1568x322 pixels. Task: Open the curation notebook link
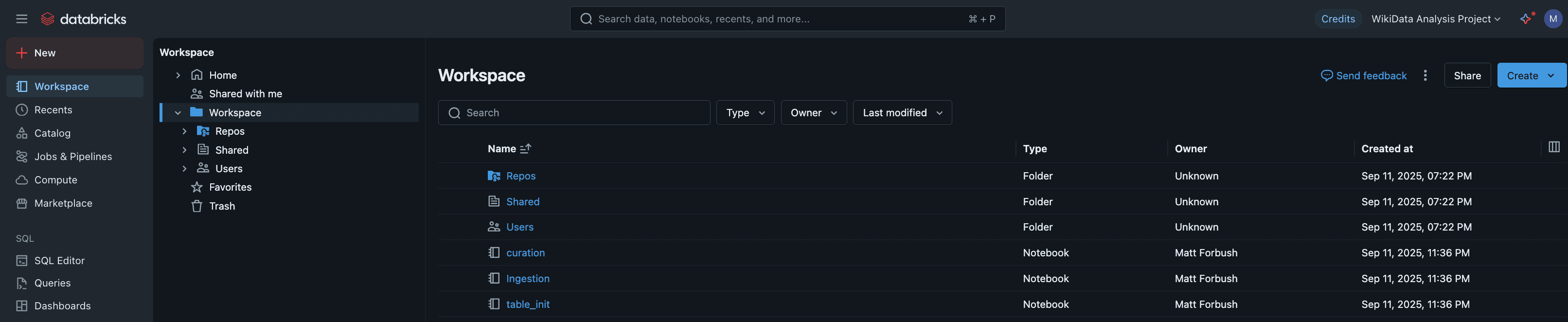click(x=525, y=252)
